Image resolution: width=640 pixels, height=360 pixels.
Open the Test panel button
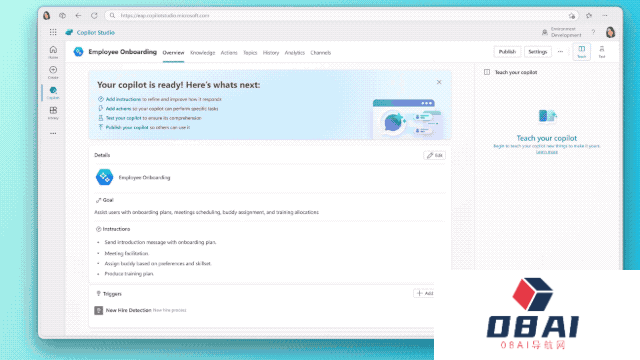(x=602, y=52)
